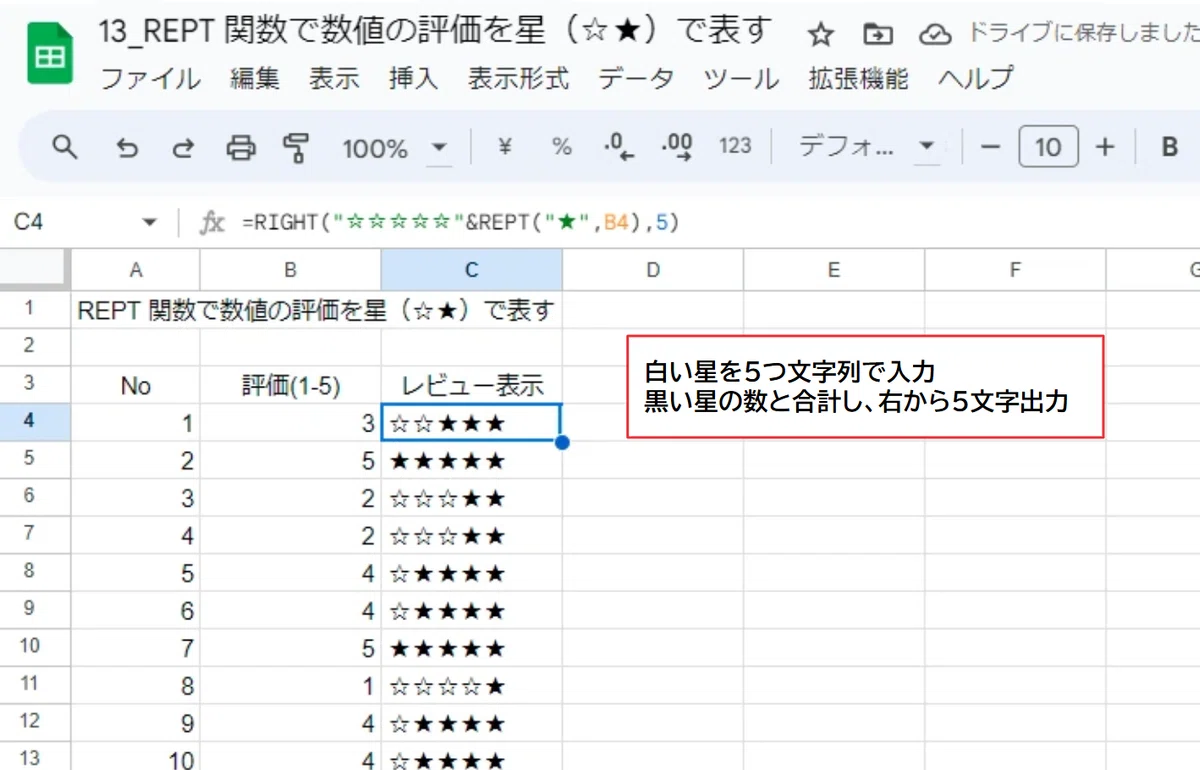1200x770 pixels.
Task: Decrease decimal places
Action: (619, 147)
